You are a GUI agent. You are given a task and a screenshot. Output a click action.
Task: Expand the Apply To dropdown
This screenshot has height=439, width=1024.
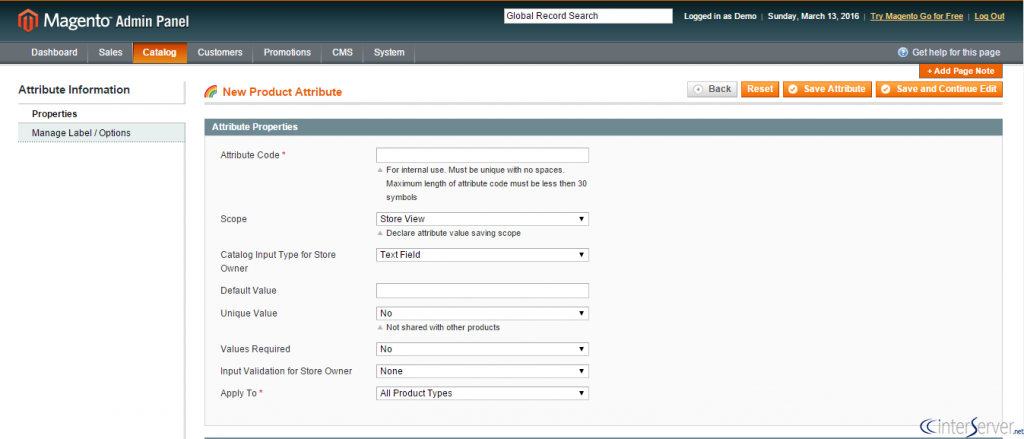coord(482,393)
